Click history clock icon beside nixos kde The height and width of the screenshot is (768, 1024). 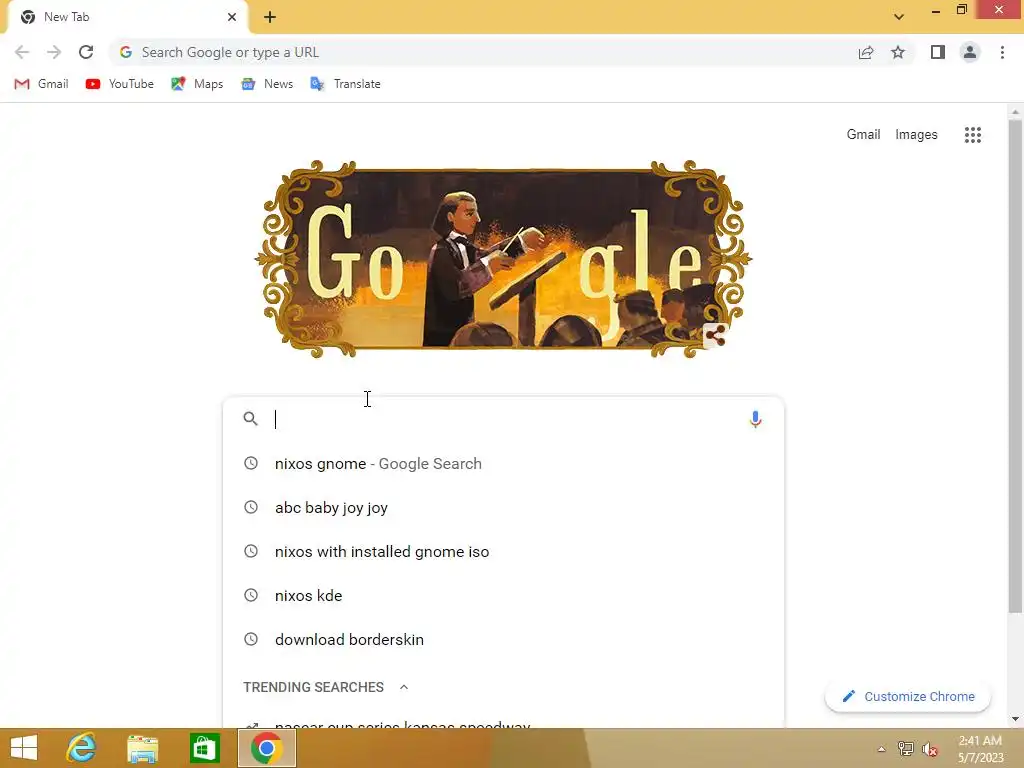(x=251, y=596)
